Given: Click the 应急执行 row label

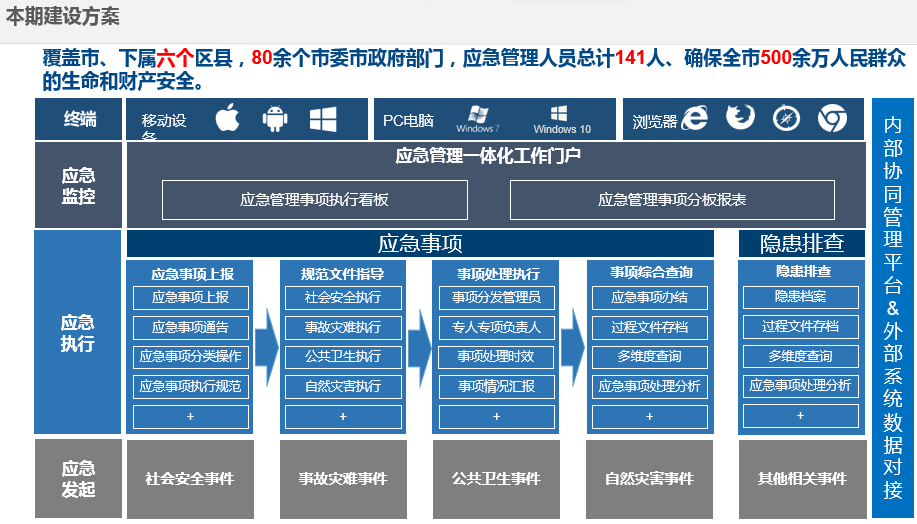Looking at the screenshot, I should coord(78,332).
